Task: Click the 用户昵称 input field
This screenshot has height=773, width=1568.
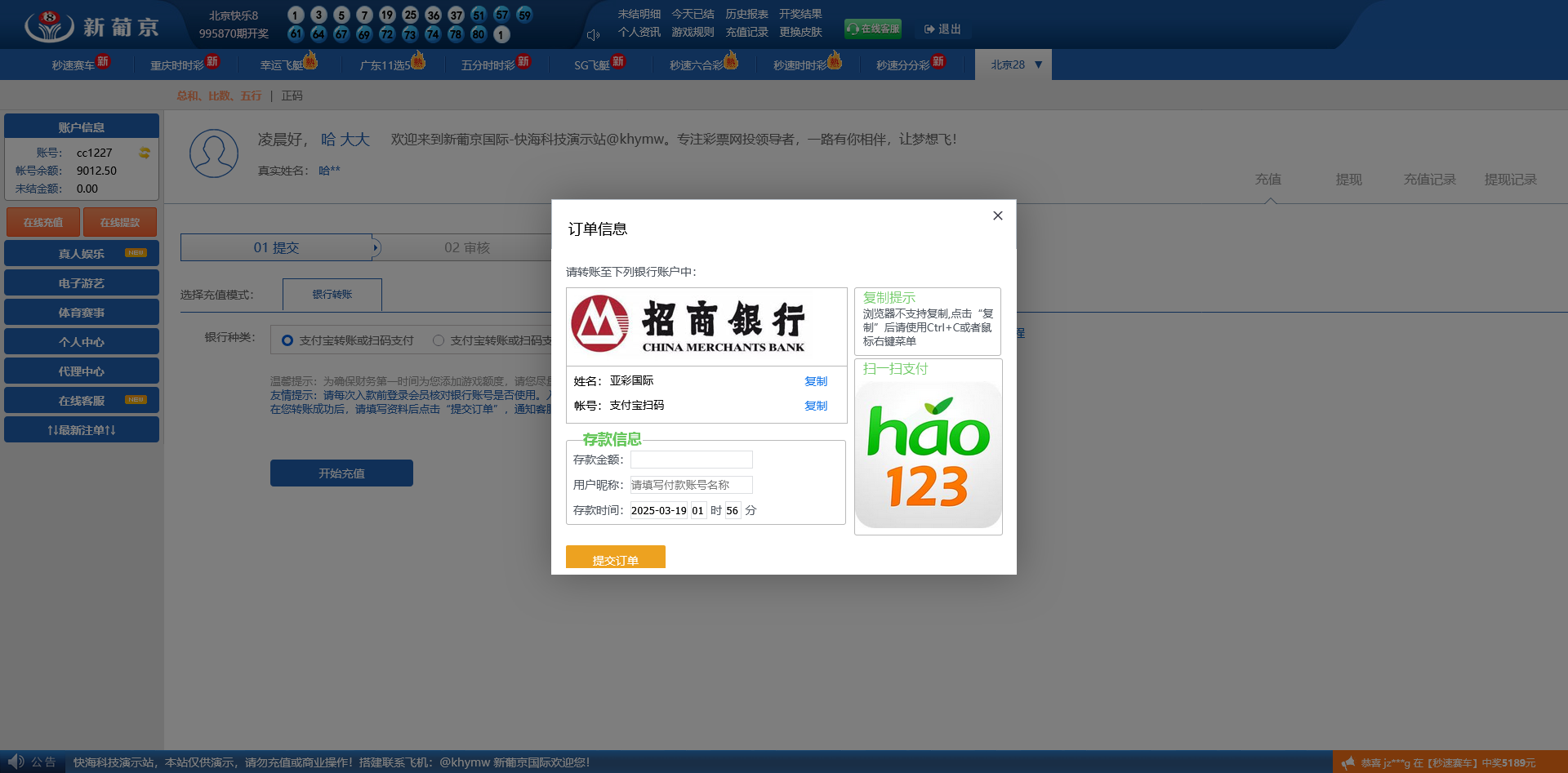Action: tap(691, 485)
